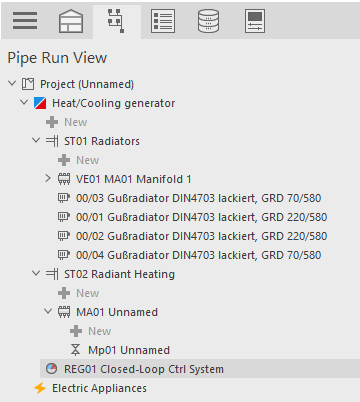Collapse the ST02 Radiant Heating branch
360x402 pixels.
click(x=36, y=273)
